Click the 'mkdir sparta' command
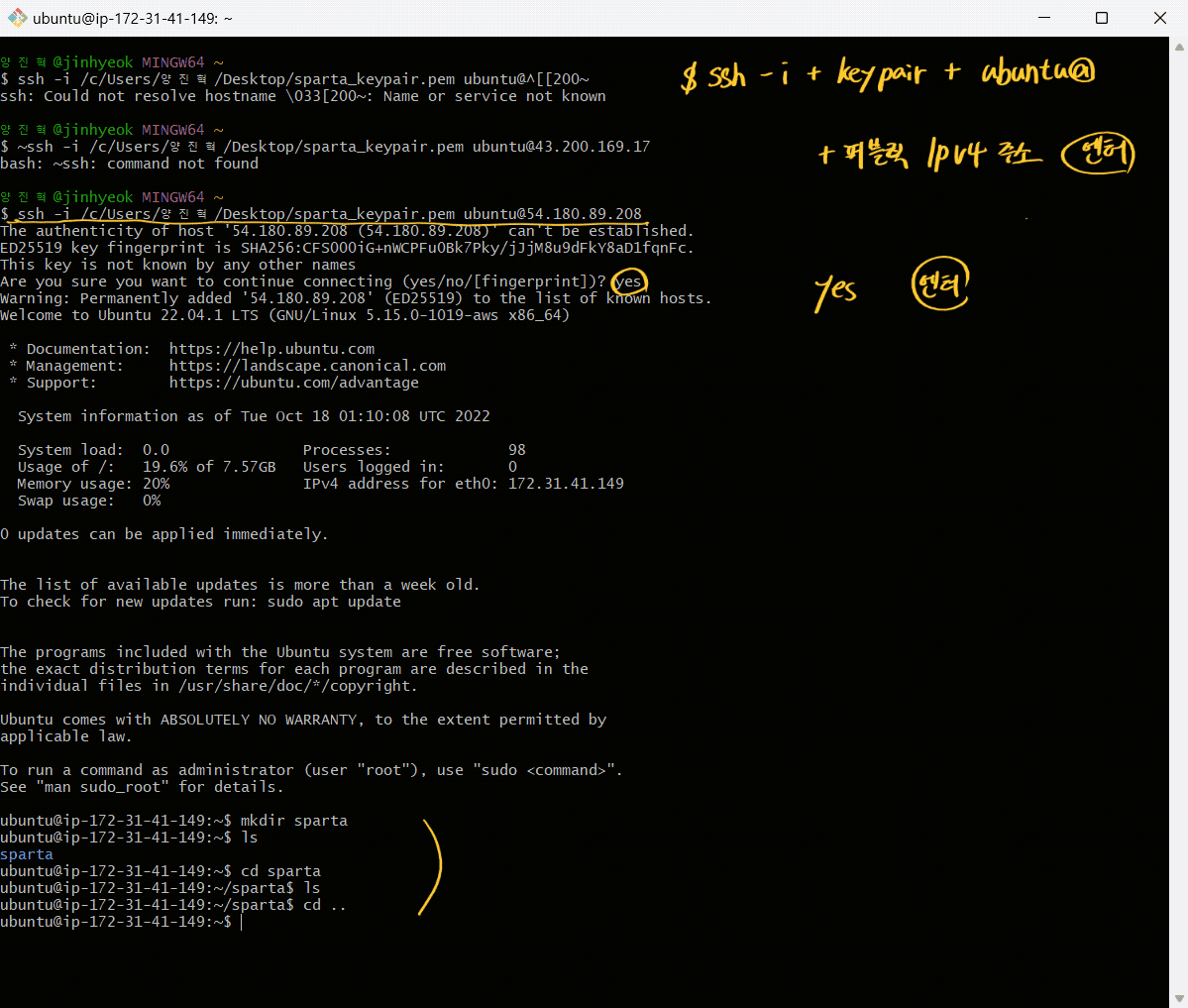 point(294,821)
